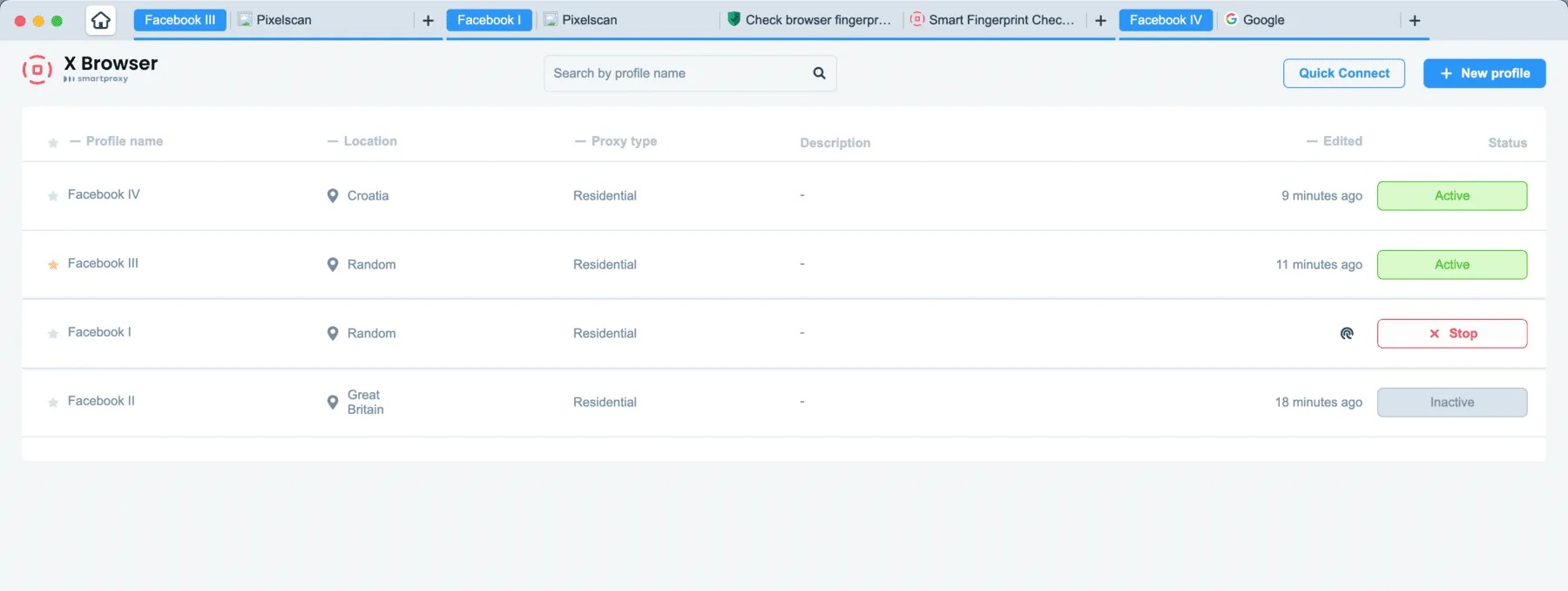The width and height of the screenshot is (1568, 591).
Task: Click the home icon in tab bar
Action: point(101,20)
